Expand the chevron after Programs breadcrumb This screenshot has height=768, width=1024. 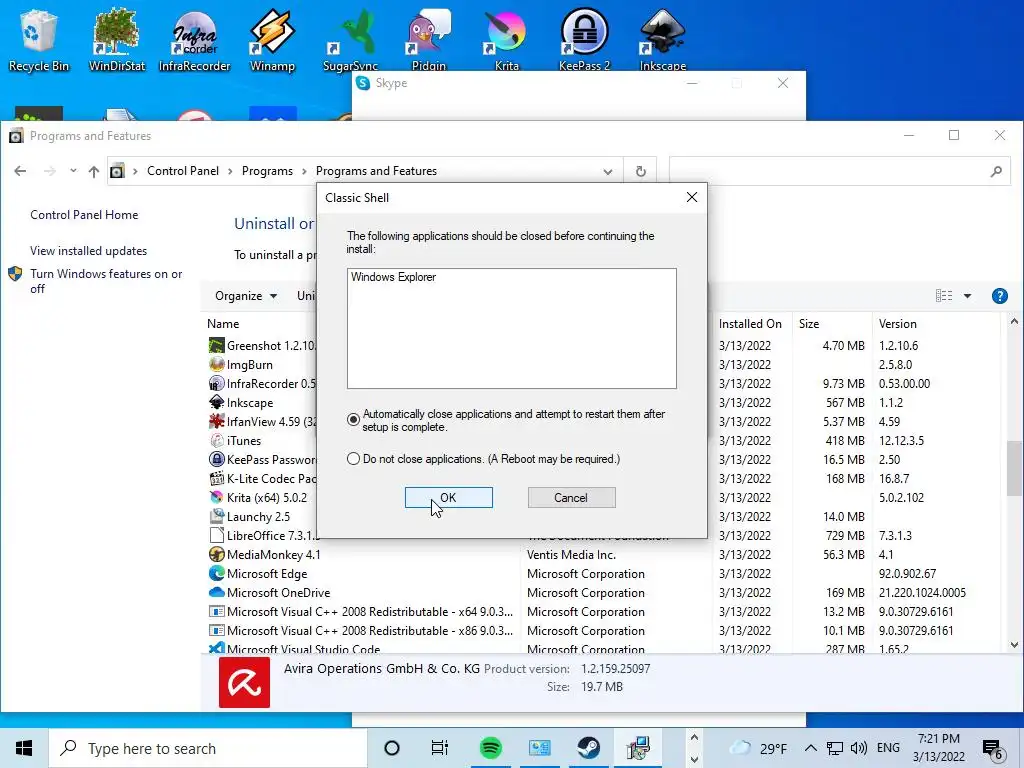(x=304, y=171)
